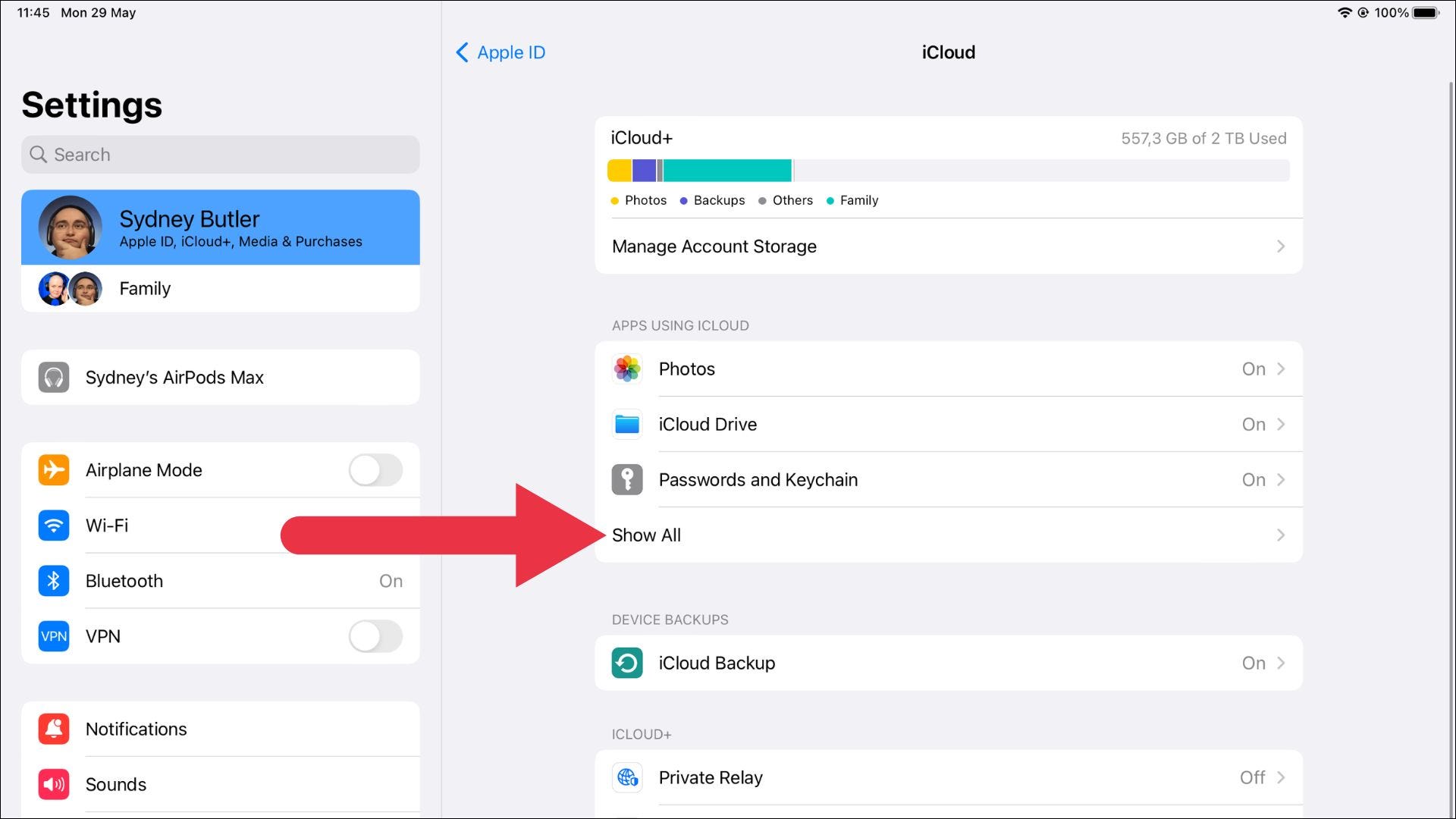The width and height of the screenshot is (1456, 819).
Task: Toggle the VPN switch
Action: [x=375, y=637]
